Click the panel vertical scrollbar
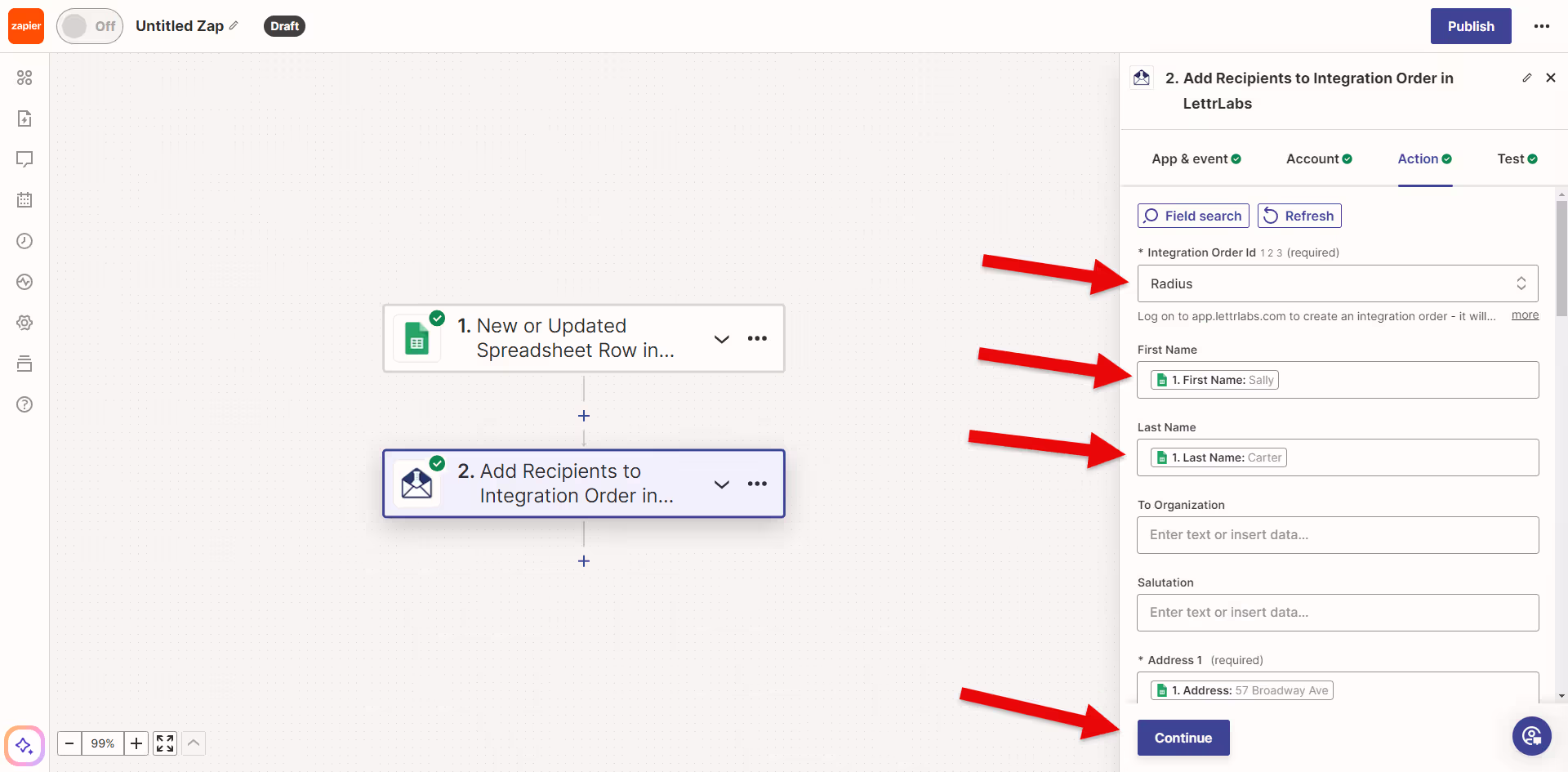The image size is (1568, 772). pos(1561,258)
